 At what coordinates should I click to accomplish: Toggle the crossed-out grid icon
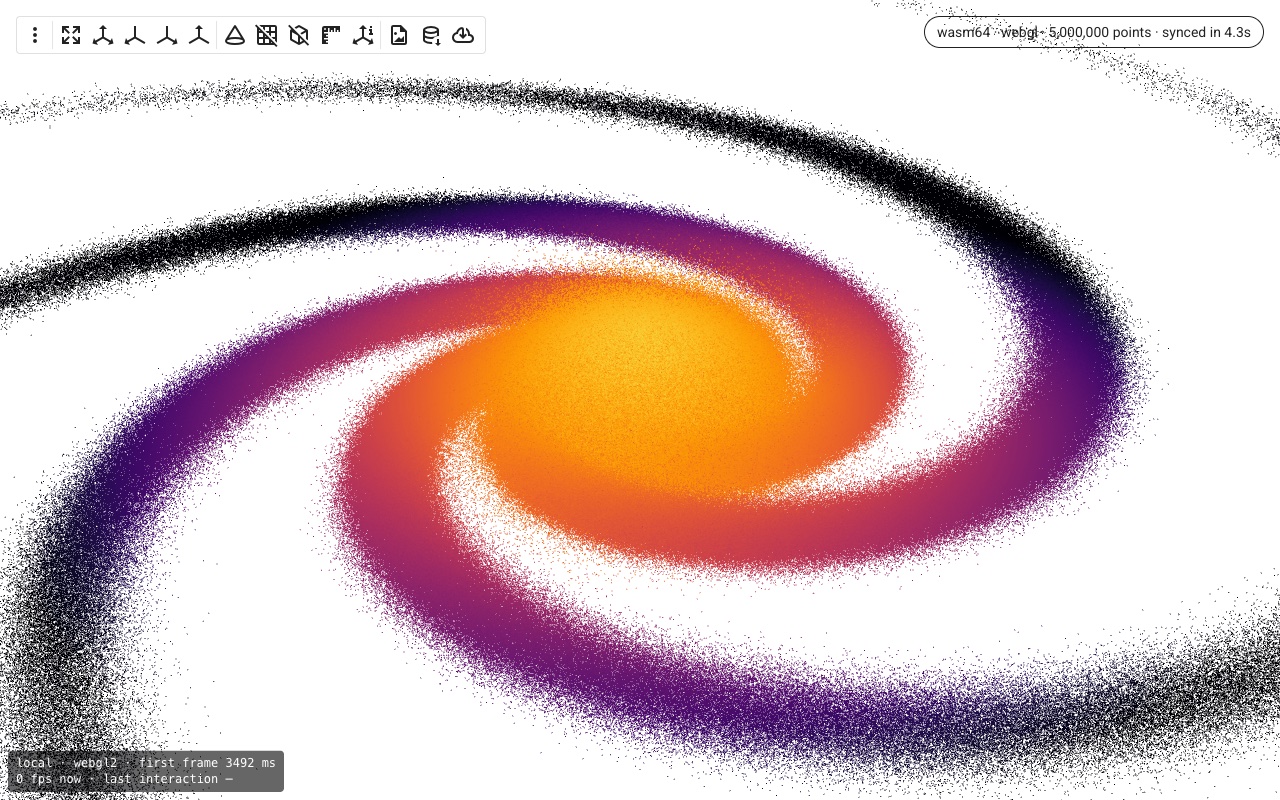pos(267,35)
